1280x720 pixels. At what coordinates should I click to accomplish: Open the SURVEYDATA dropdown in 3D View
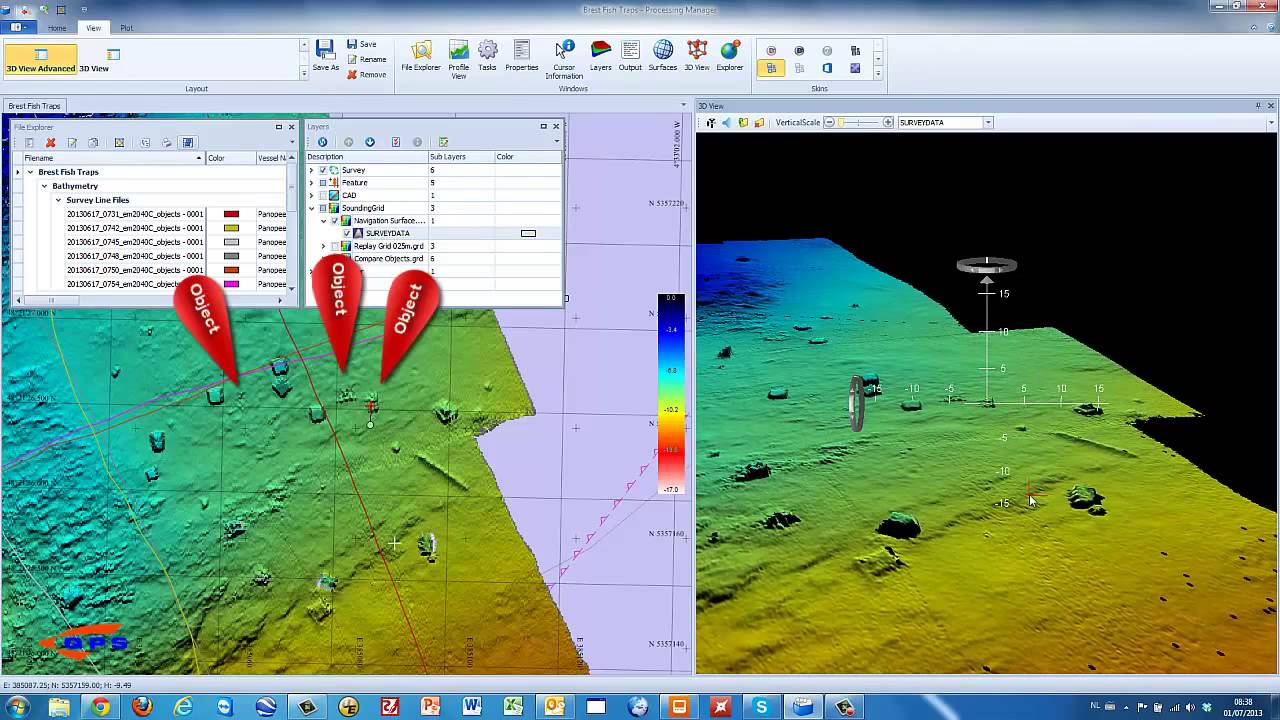(x=988, y=122)
